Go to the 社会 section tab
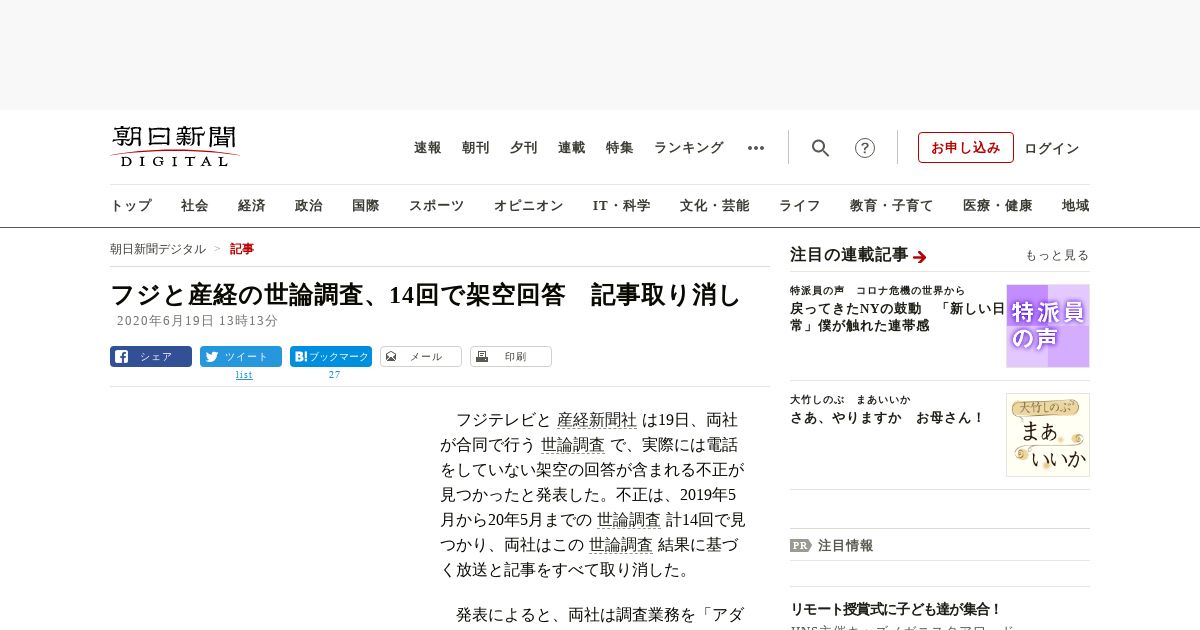The width and height of the screenshot is (1200, 630). 195,206
